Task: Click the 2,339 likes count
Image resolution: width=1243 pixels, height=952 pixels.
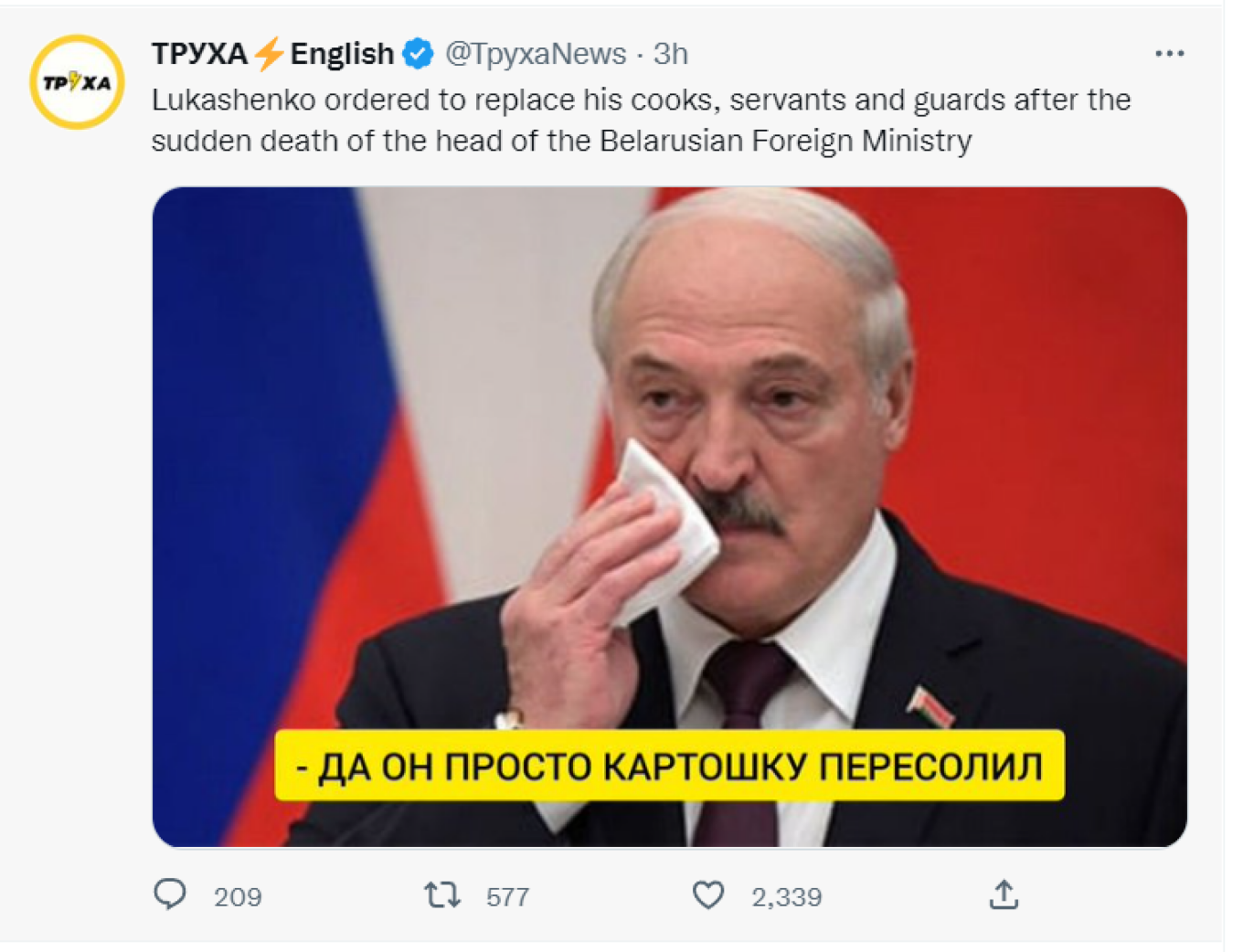Action: tap(787, 897)
